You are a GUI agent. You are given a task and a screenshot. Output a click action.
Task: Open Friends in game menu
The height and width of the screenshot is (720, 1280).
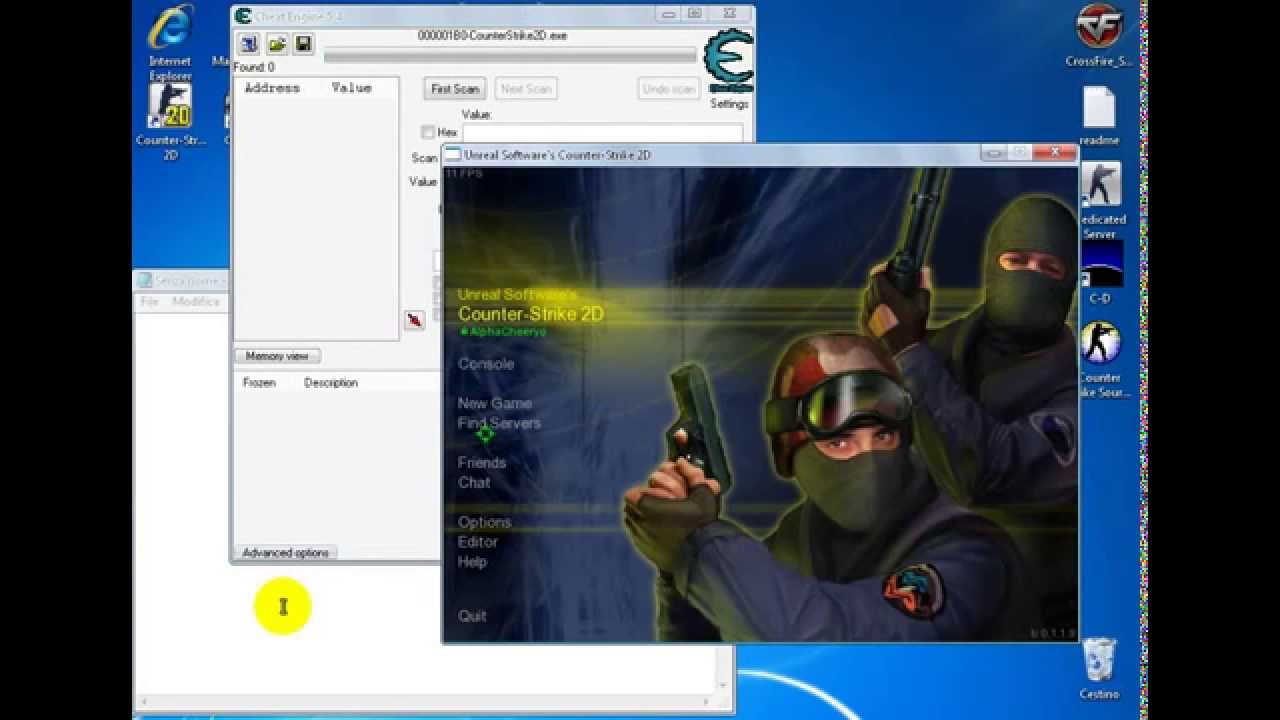coord(482,463)
